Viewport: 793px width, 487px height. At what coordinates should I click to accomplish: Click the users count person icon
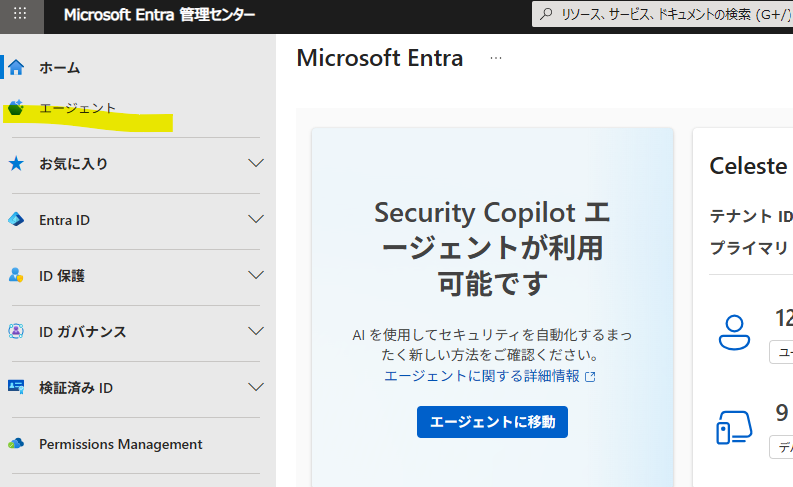pyautogui.click(x=734, y=332)
